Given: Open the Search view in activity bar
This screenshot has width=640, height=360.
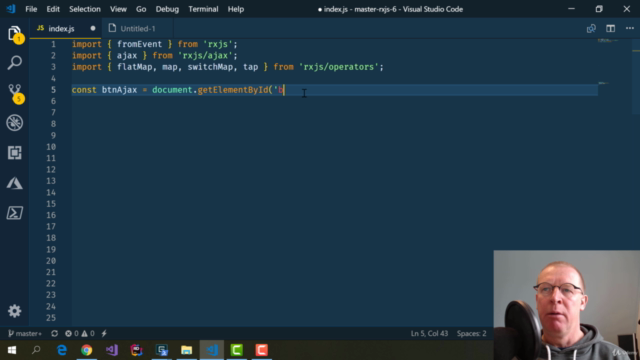Looking at the screenshot, I should click(15, 62).
